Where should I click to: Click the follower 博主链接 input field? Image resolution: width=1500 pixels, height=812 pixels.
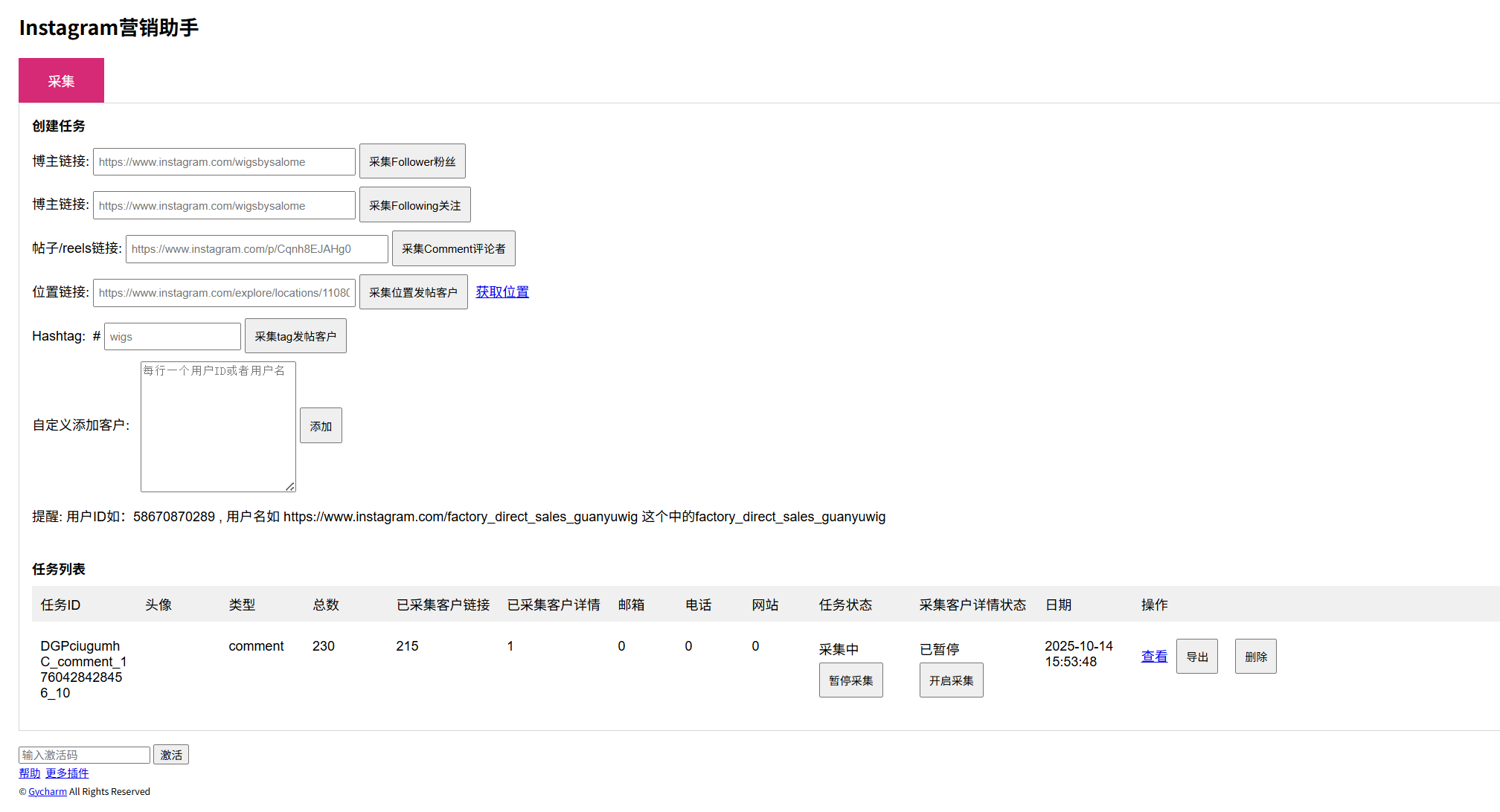224,161
